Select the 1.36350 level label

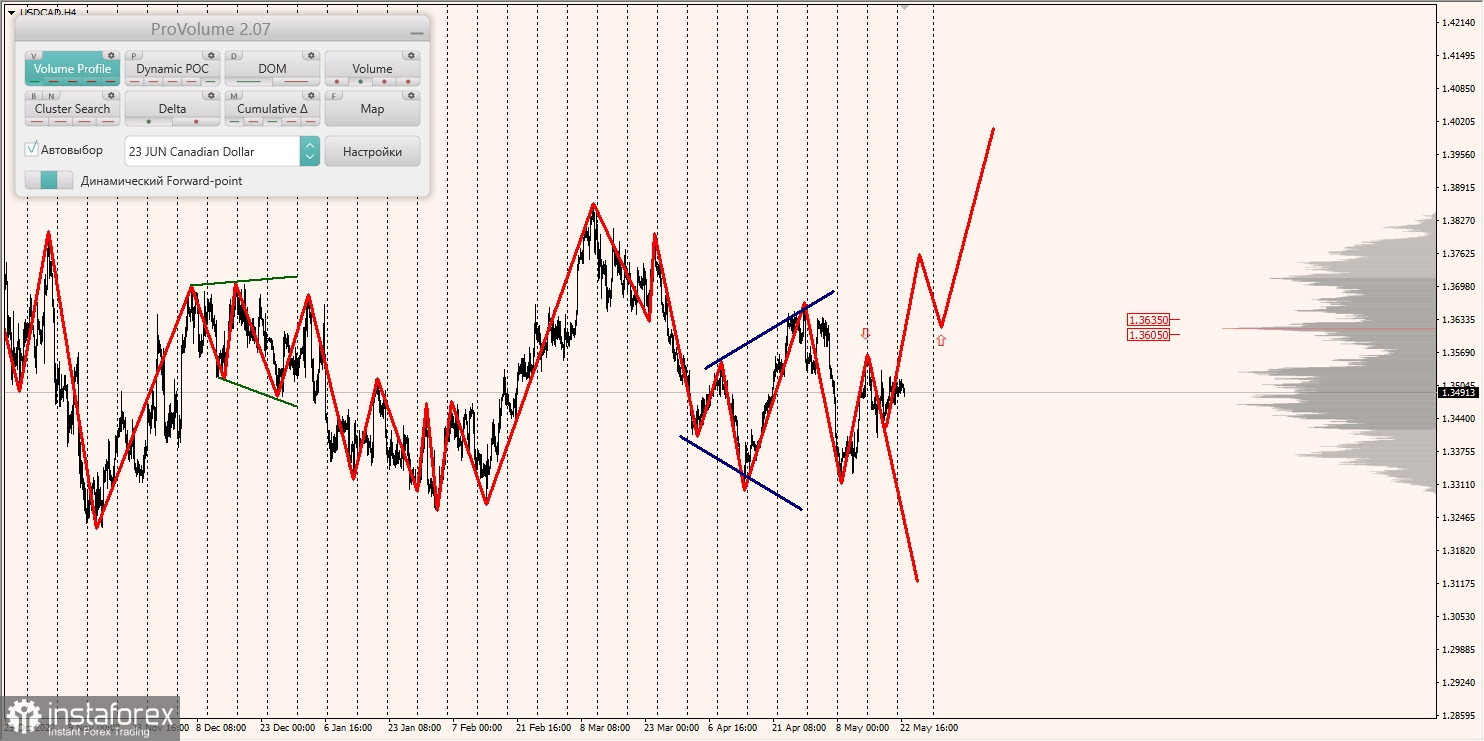pyautogui.click(x=1147, y=320)
